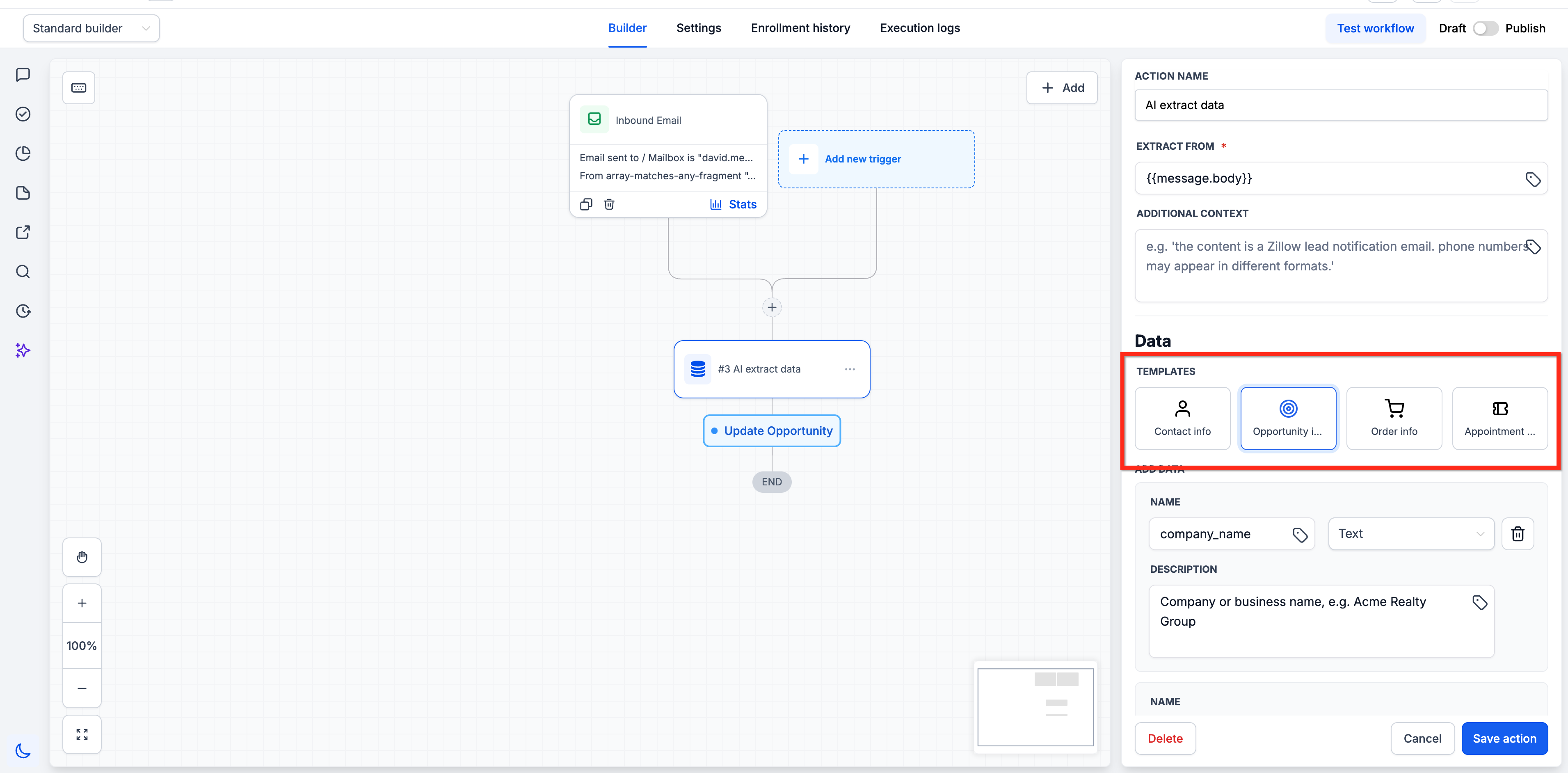
Task: Select the hand pan tool
Action: pos(82,557)
